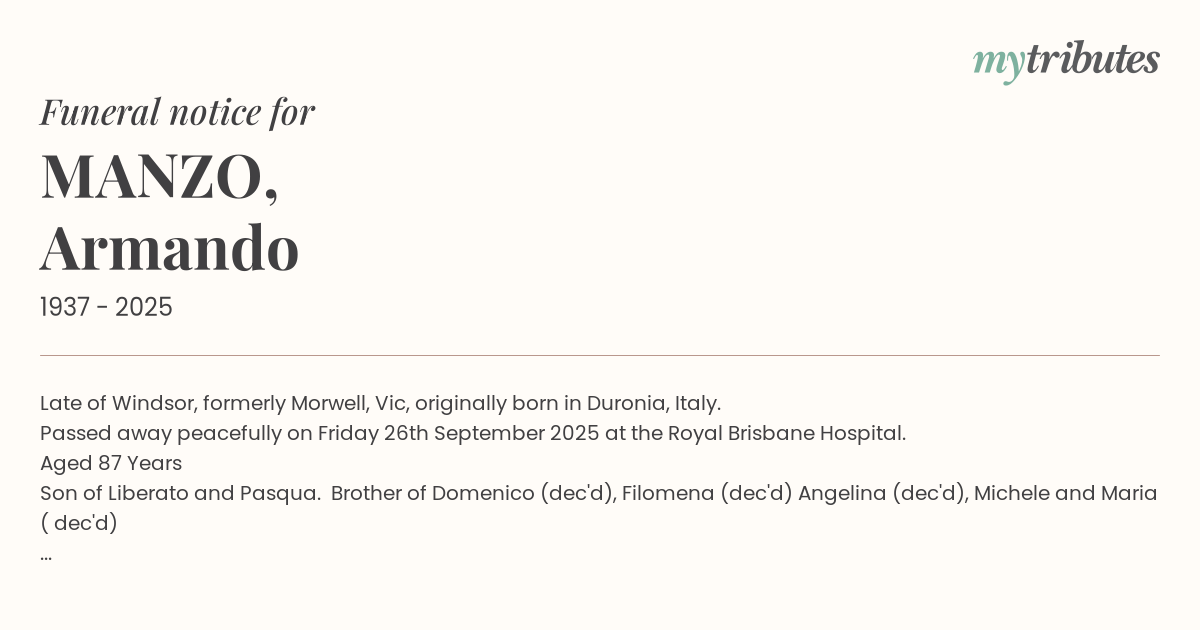Click the horizontal divider line below the years

click(600, 355)
